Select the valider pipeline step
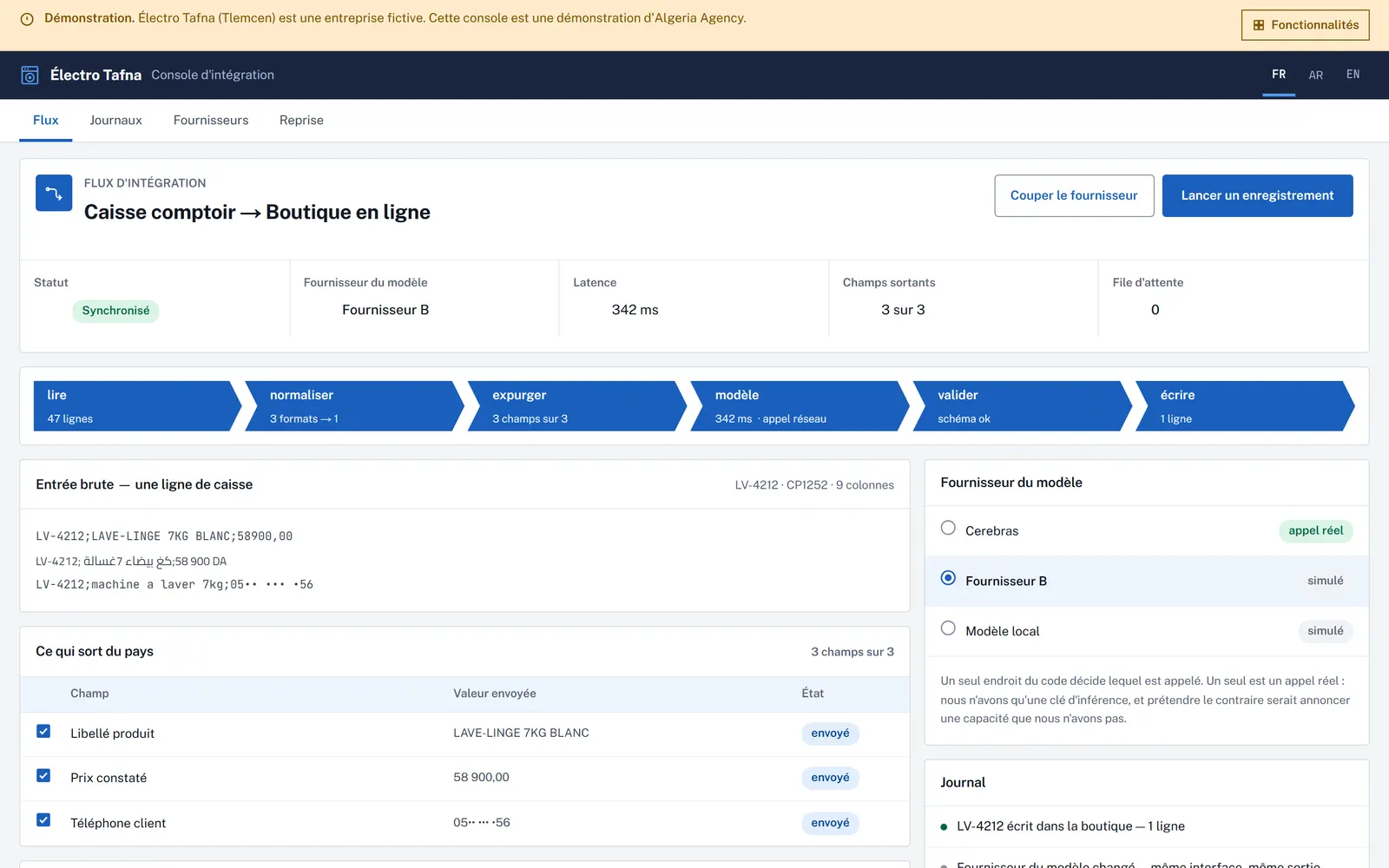The width and height of the screenshot is (1389, 868). (1023, 406)
